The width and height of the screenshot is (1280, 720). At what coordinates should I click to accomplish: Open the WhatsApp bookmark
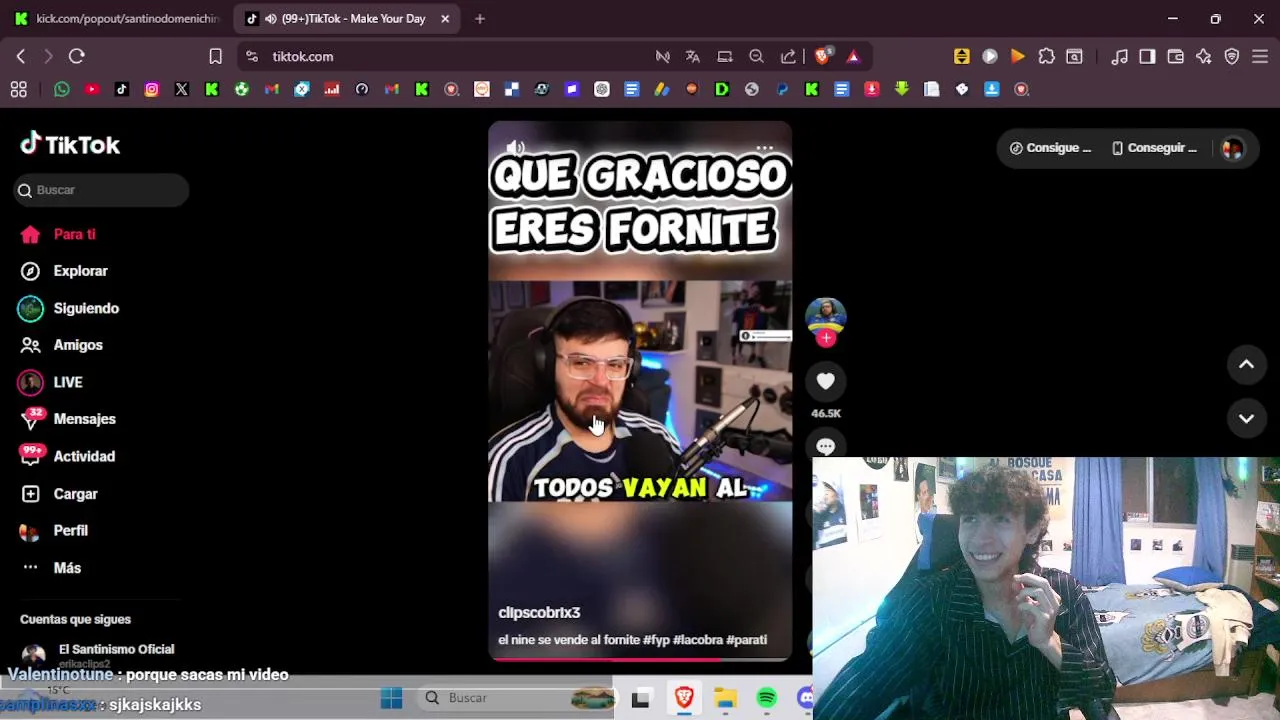pyautogui.click(x=62, y=89)
